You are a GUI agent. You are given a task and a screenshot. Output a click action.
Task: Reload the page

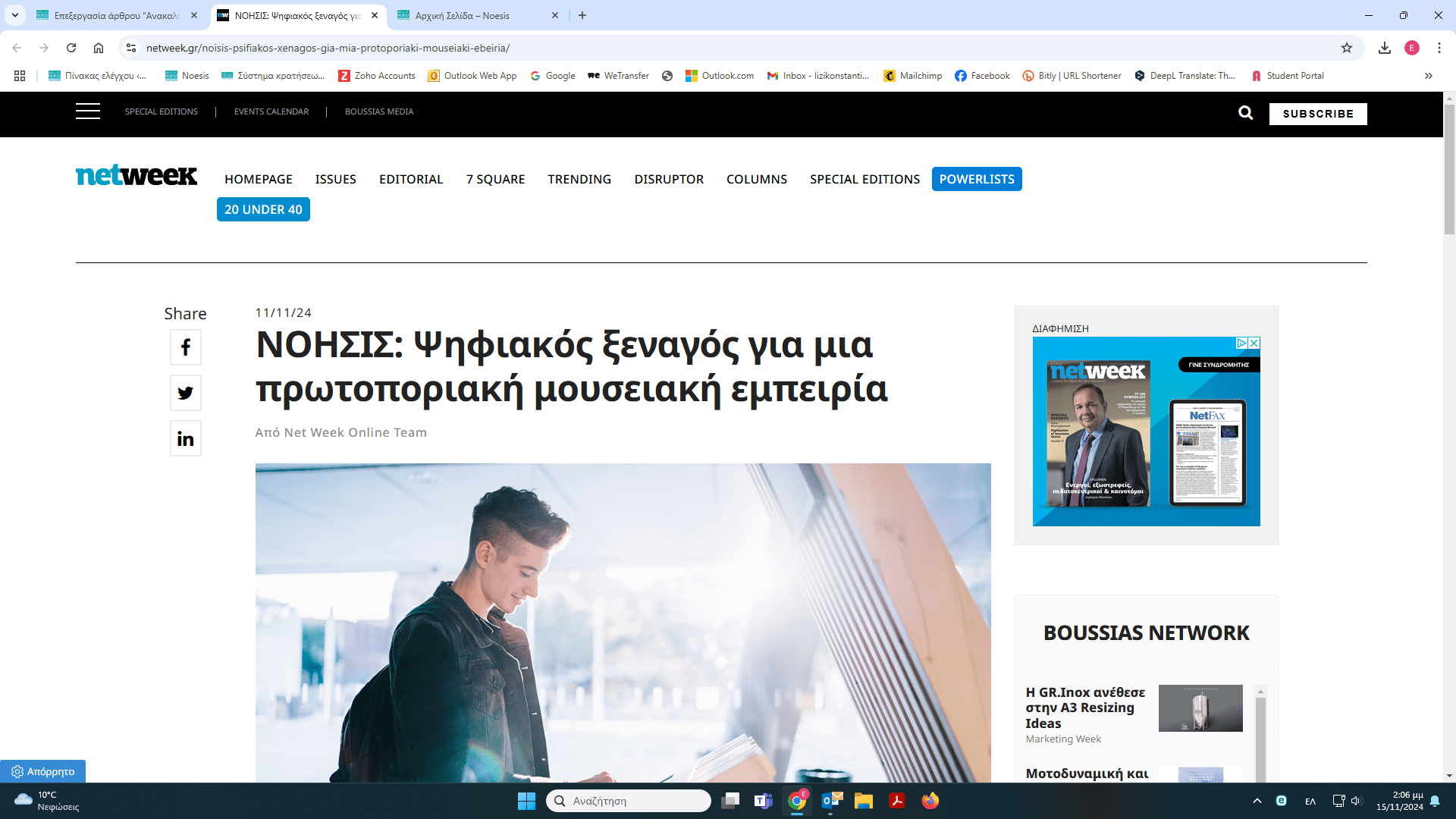pos(71,48)
